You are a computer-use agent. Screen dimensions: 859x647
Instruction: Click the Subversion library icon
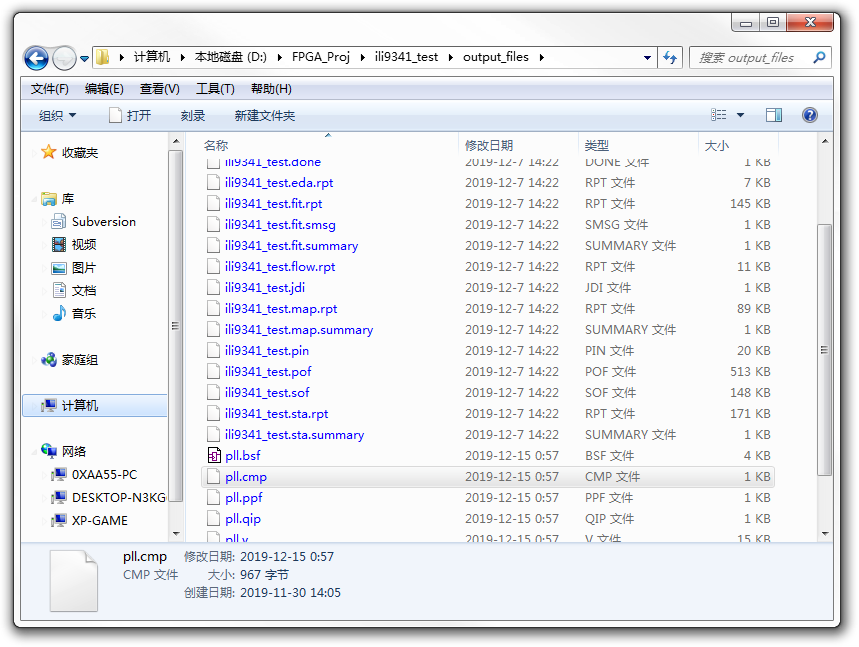click(59, 222)
